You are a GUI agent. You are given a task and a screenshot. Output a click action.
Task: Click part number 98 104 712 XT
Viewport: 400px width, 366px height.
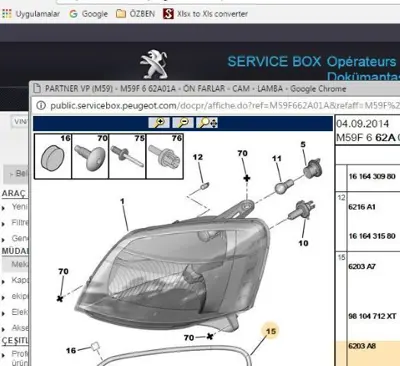372,316
